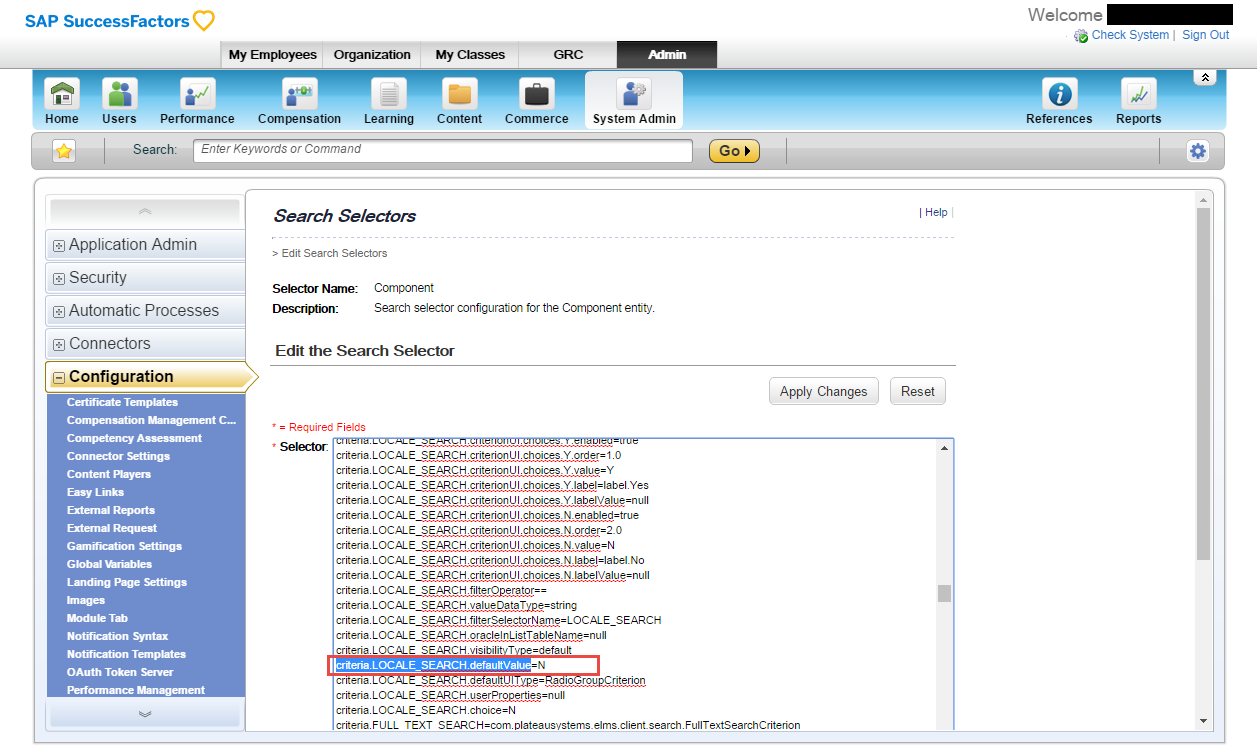This screenshot has width=1257, height=750.
Task: Expand the Automatic Processes section
Action: pos(145,311)
